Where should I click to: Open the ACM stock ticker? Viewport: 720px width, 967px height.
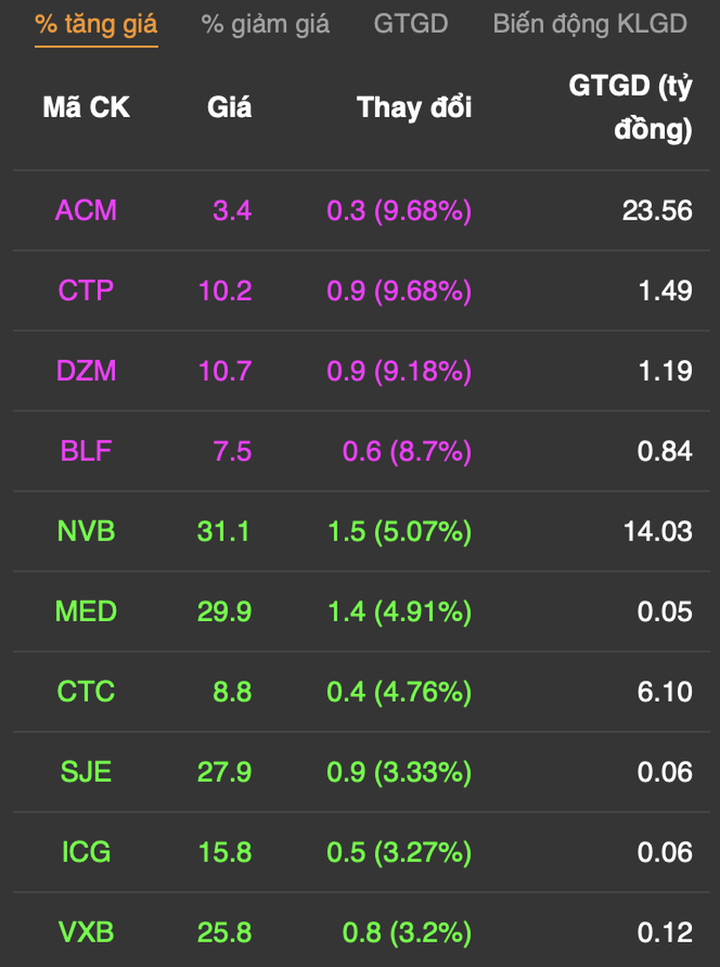tap(86, 210)
